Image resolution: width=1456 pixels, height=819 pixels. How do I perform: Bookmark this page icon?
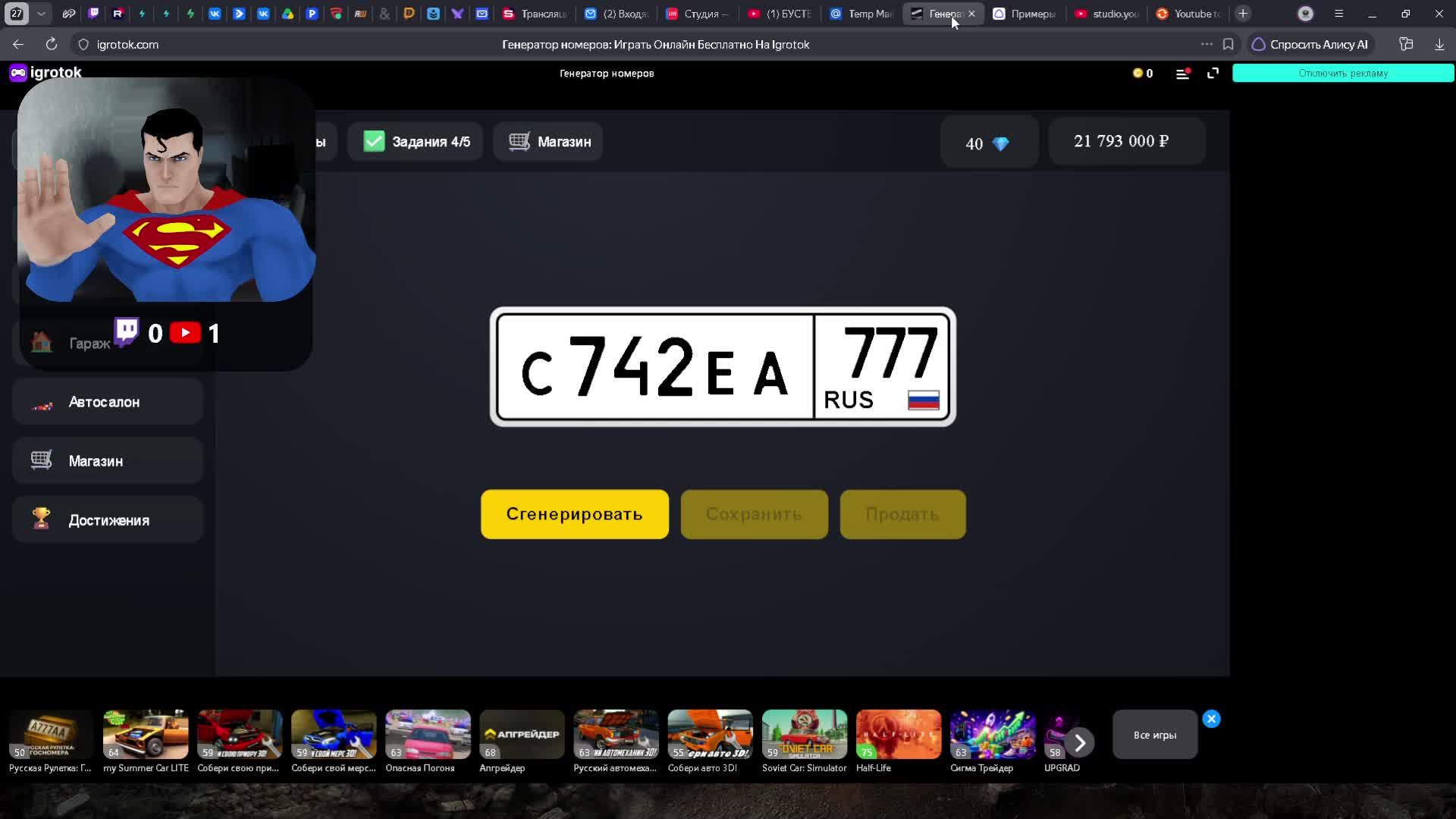coord(1228,45)
